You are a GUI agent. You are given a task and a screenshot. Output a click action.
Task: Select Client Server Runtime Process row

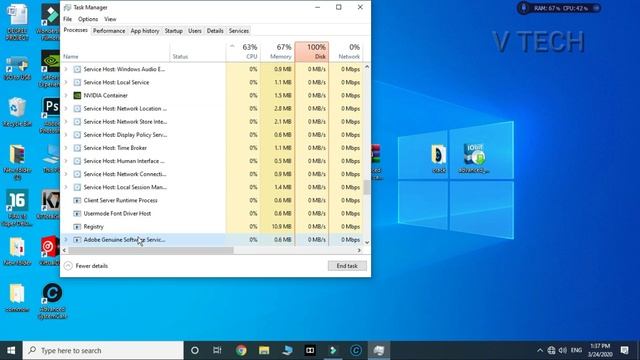(212, 200)
